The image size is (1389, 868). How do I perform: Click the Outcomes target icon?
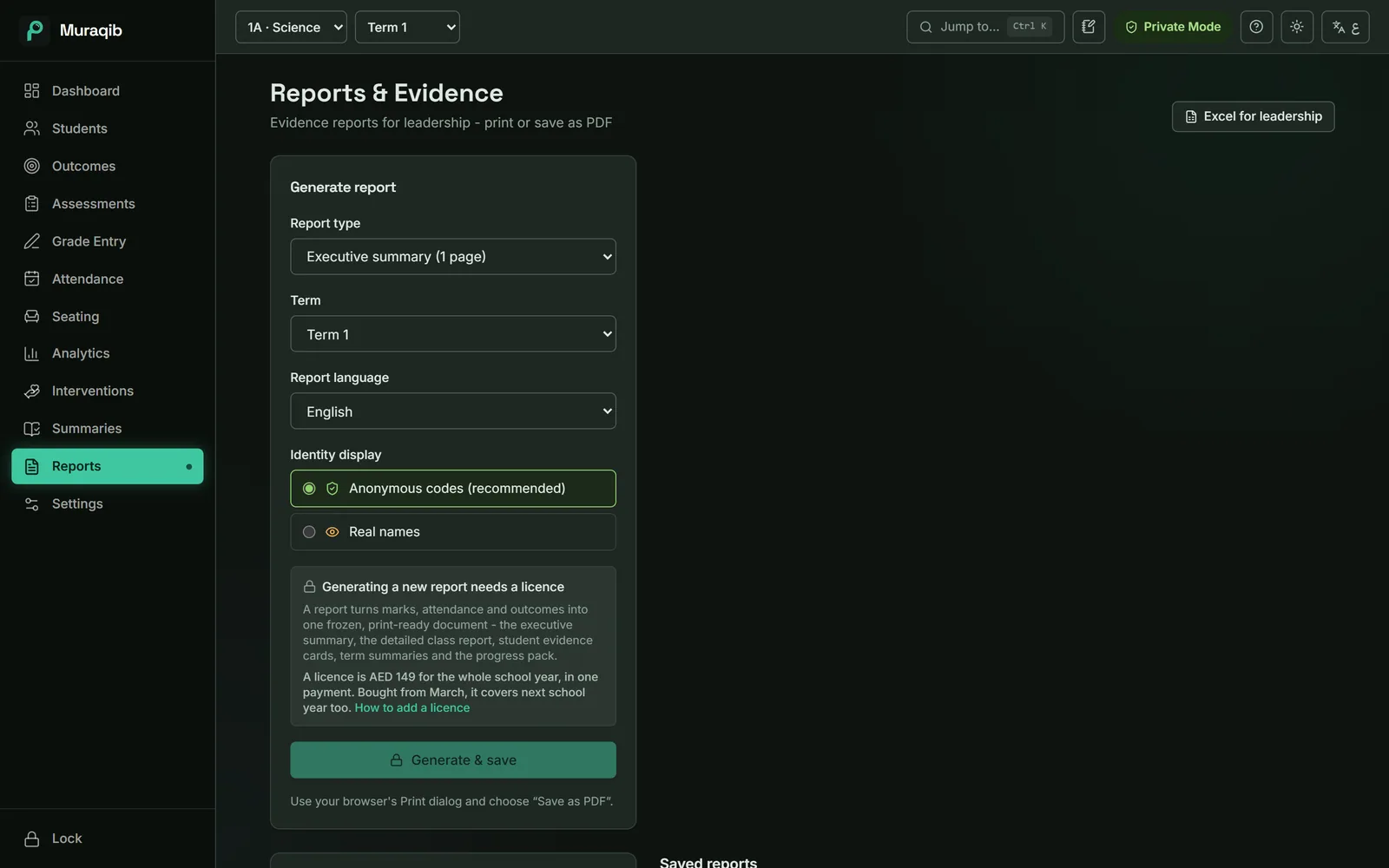click(32, 166)
